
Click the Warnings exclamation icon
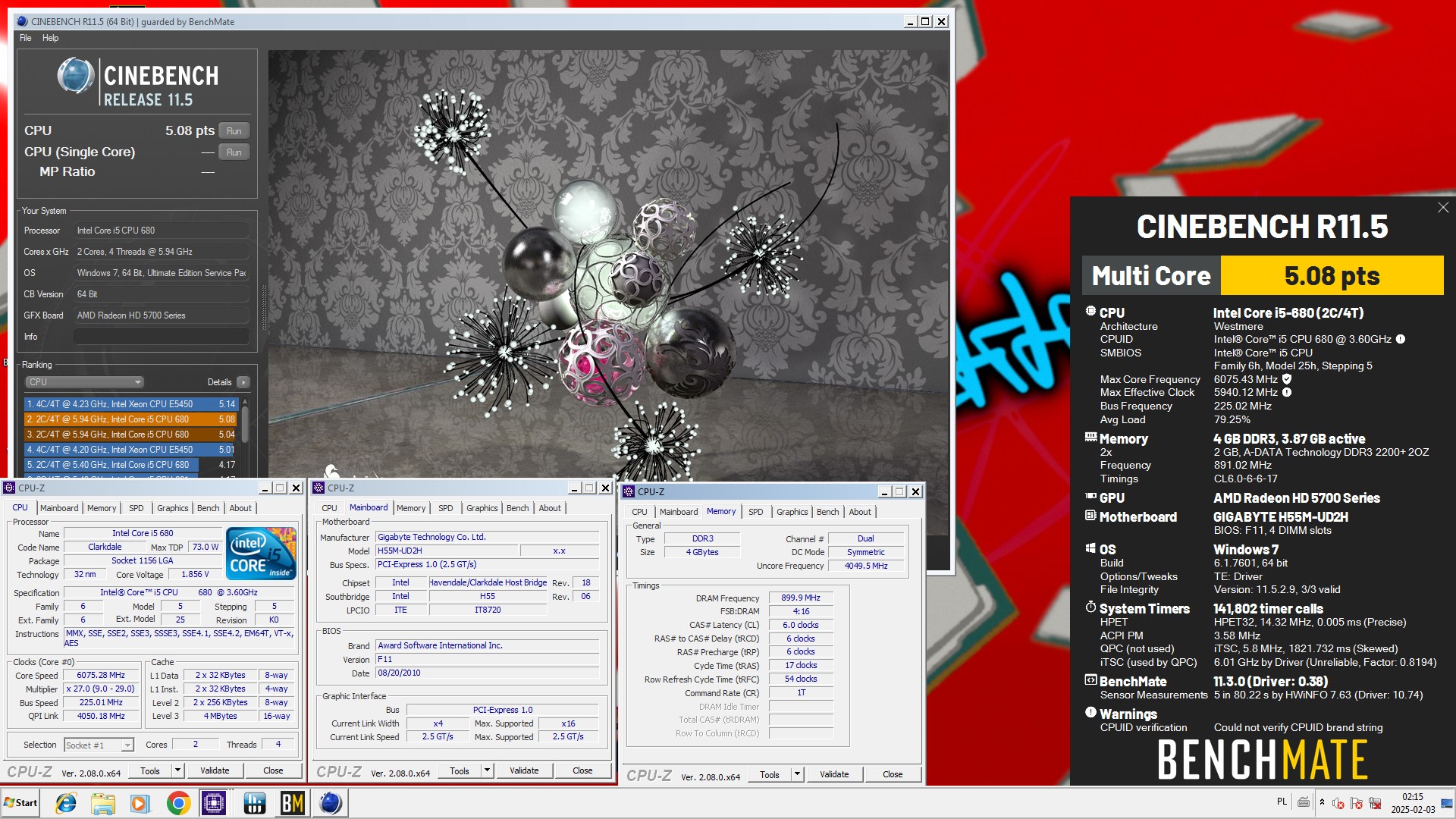(1090, 713)
